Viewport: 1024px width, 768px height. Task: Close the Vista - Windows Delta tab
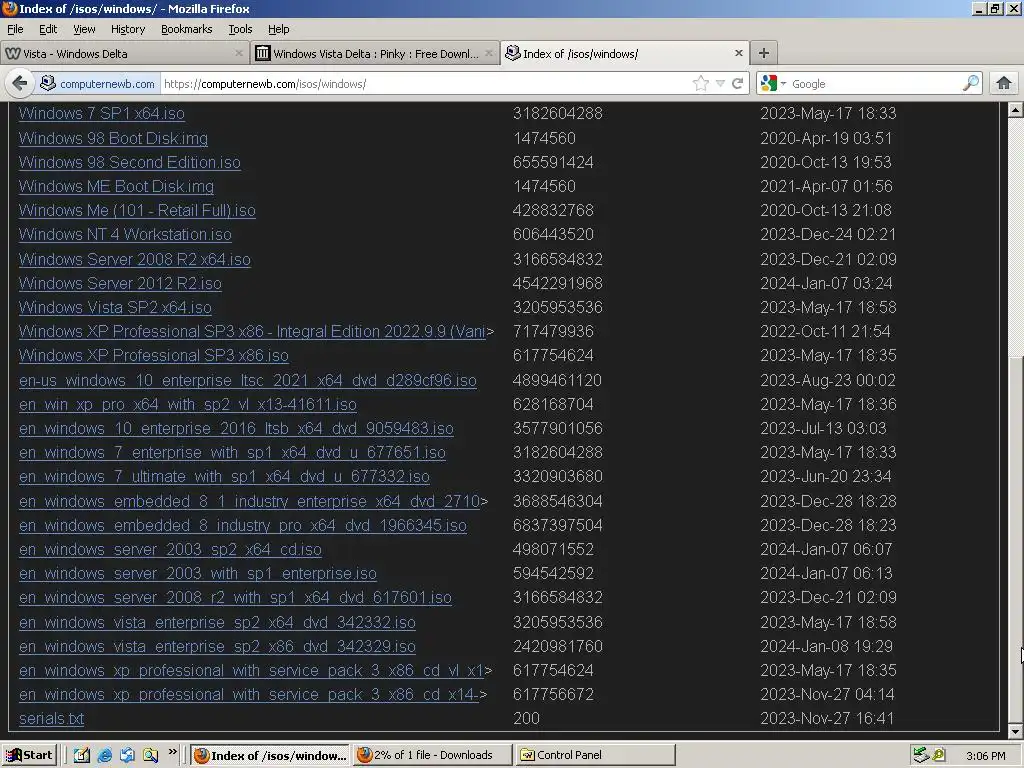[239, 53]
